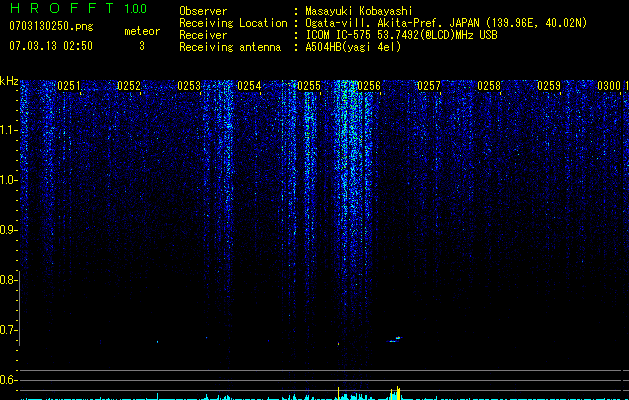Select the observer name Masayuki Kobayashi
This screenshot has width=629, height=400.
[359, 11]
